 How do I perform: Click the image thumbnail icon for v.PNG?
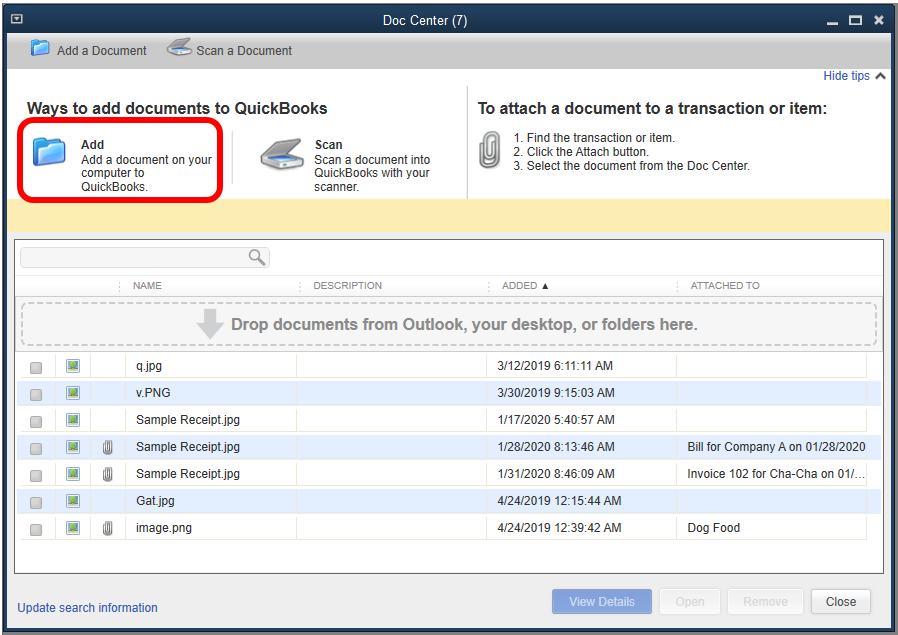coord(72,393)
